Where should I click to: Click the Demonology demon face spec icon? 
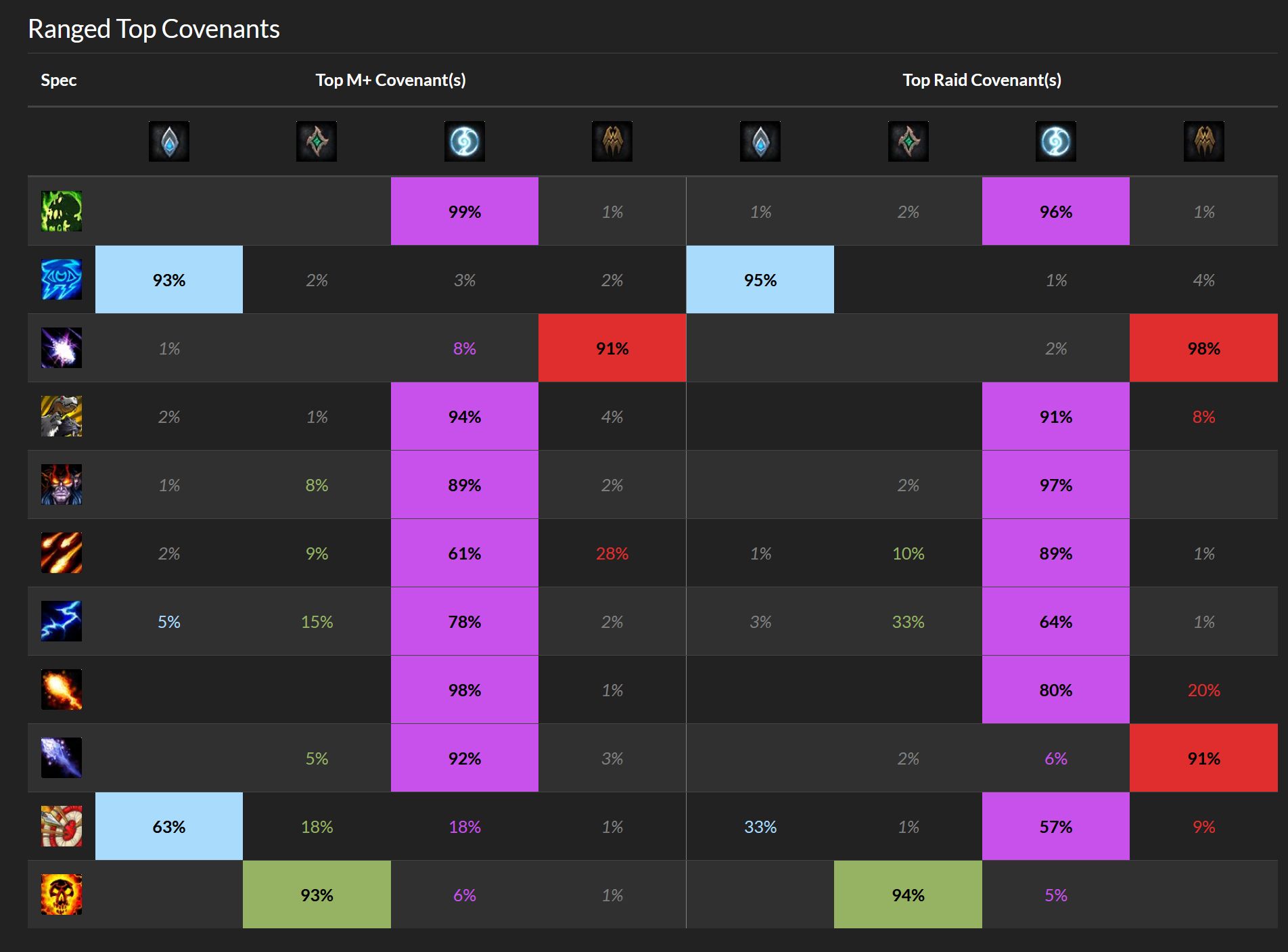[x=62, y=484]
